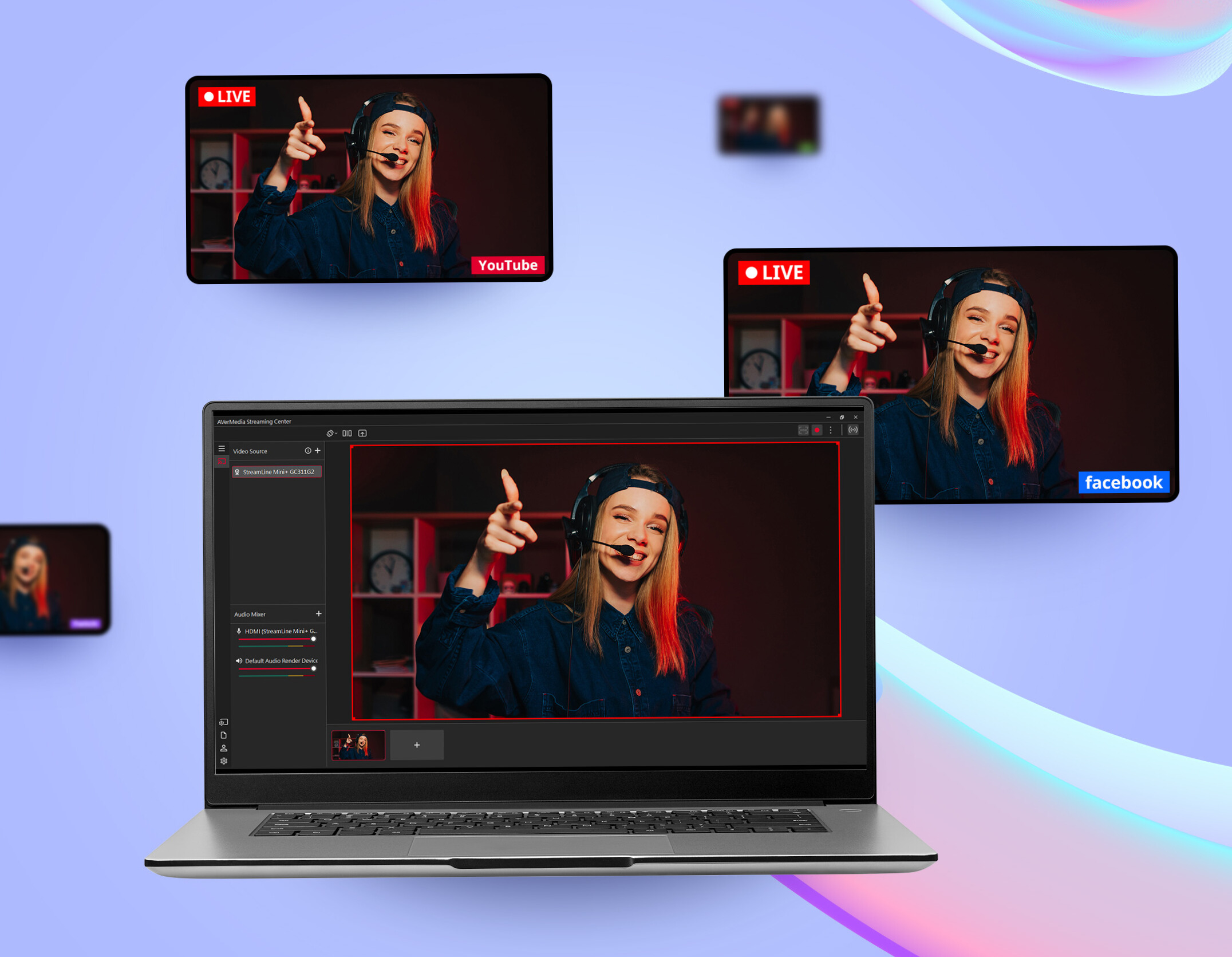Add a new video source

pos(318,451)
